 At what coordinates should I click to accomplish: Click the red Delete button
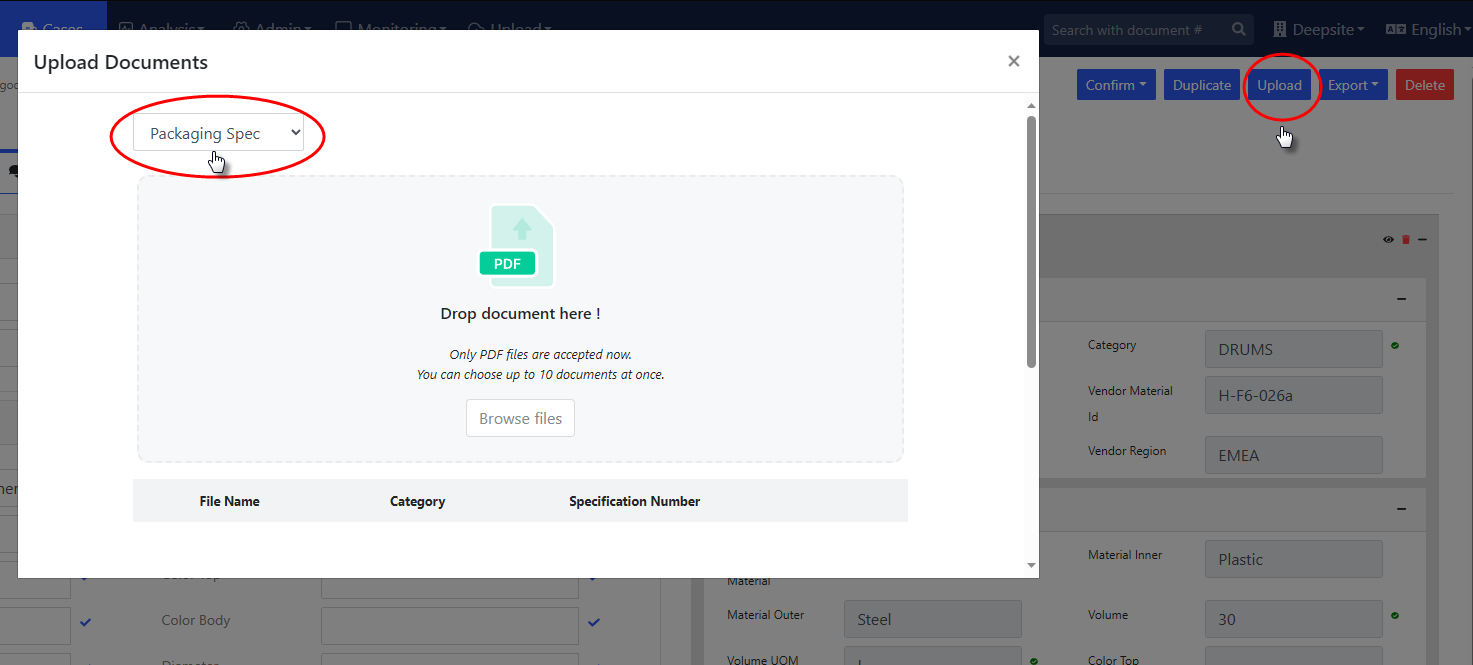click(x=1424, y=85)
